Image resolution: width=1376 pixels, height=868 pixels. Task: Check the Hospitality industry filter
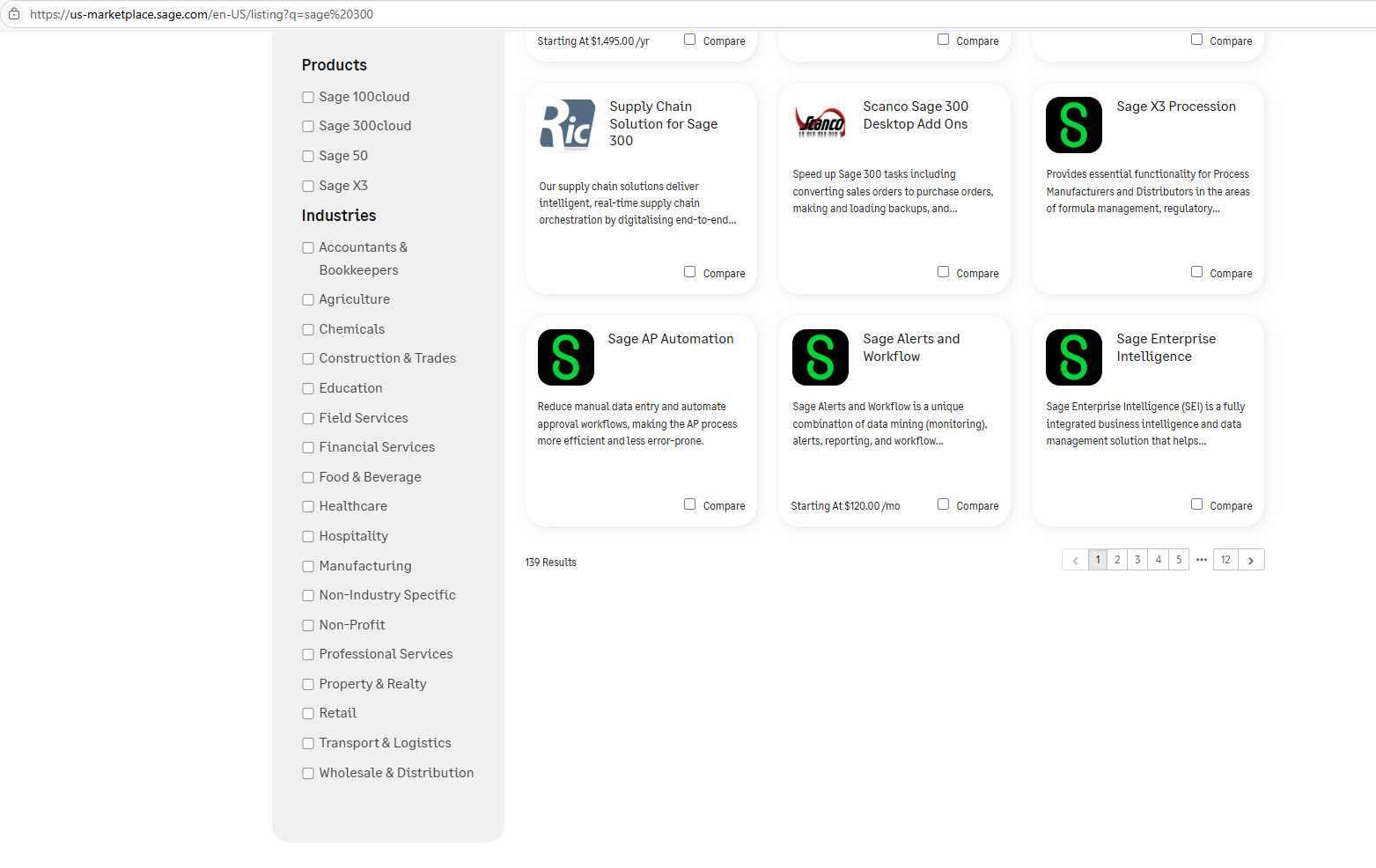308,537
